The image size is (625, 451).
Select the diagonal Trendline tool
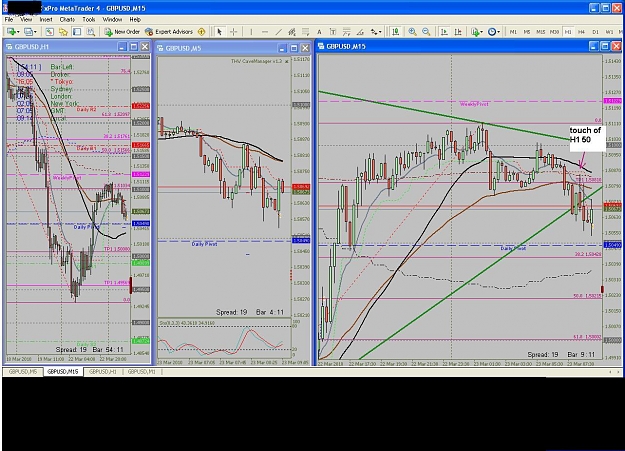pyautogui.click(x=279, y=32)
